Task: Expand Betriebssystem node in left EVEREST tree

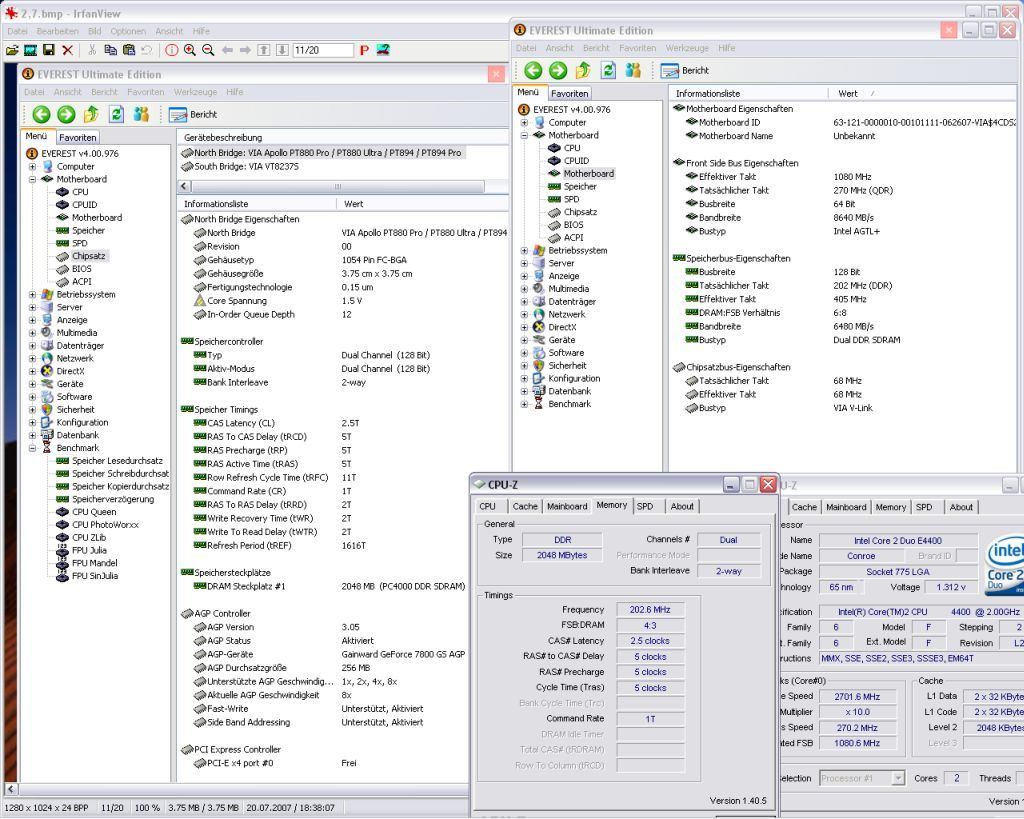Action: (x=32, y=295)
